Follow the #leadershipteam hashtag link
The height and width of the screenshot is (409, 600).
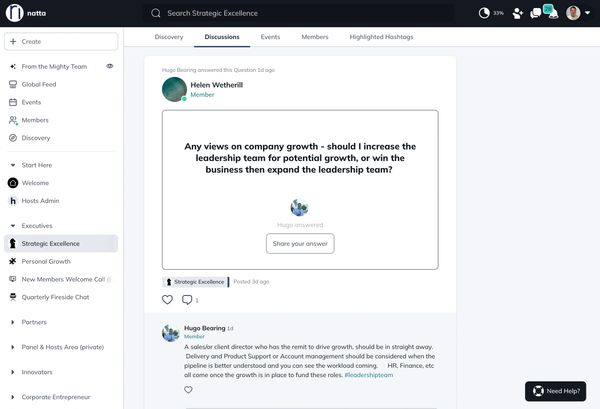pyautogui.click(x=369, y=374)
